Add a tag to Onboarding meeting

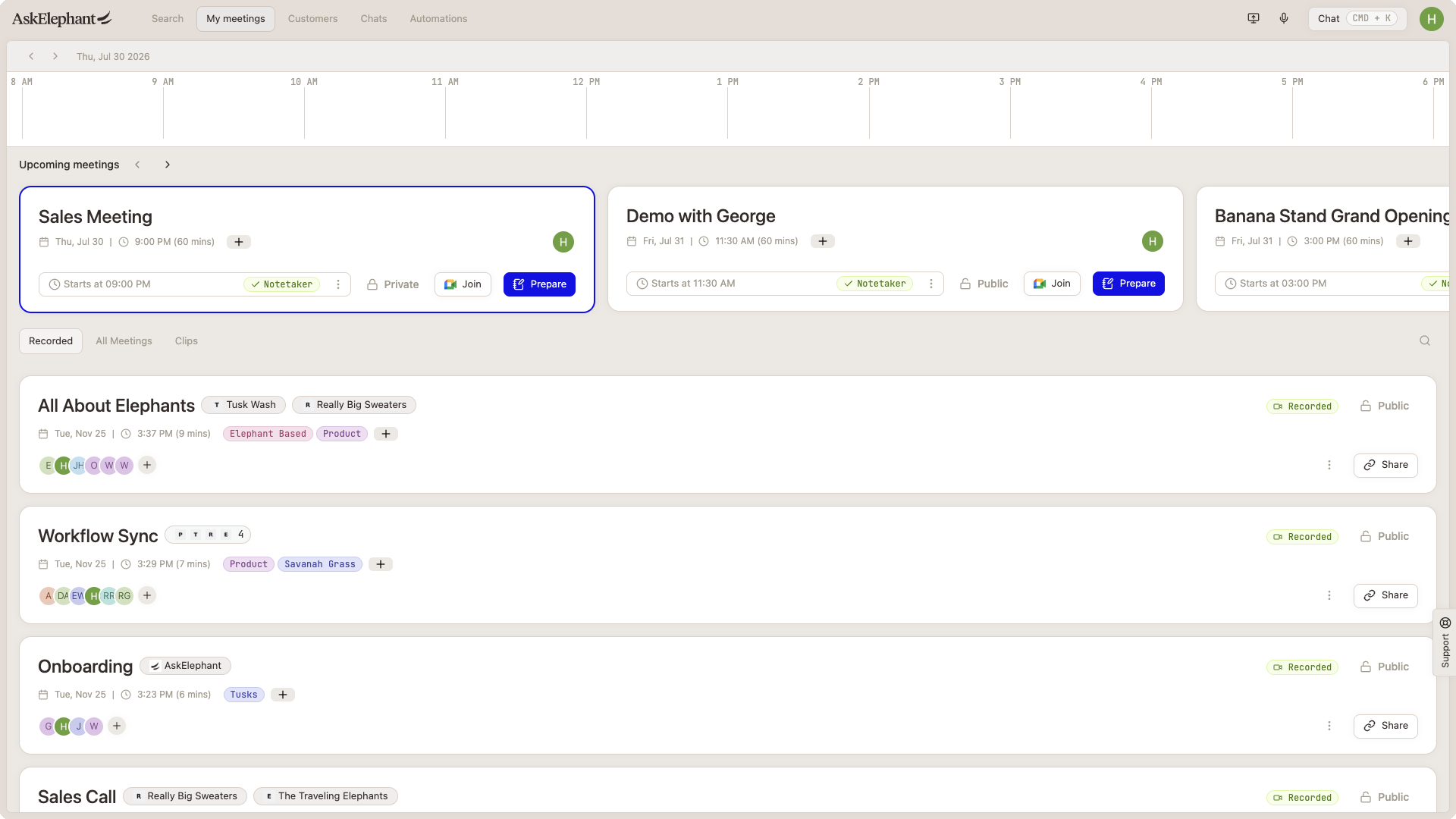283,695
